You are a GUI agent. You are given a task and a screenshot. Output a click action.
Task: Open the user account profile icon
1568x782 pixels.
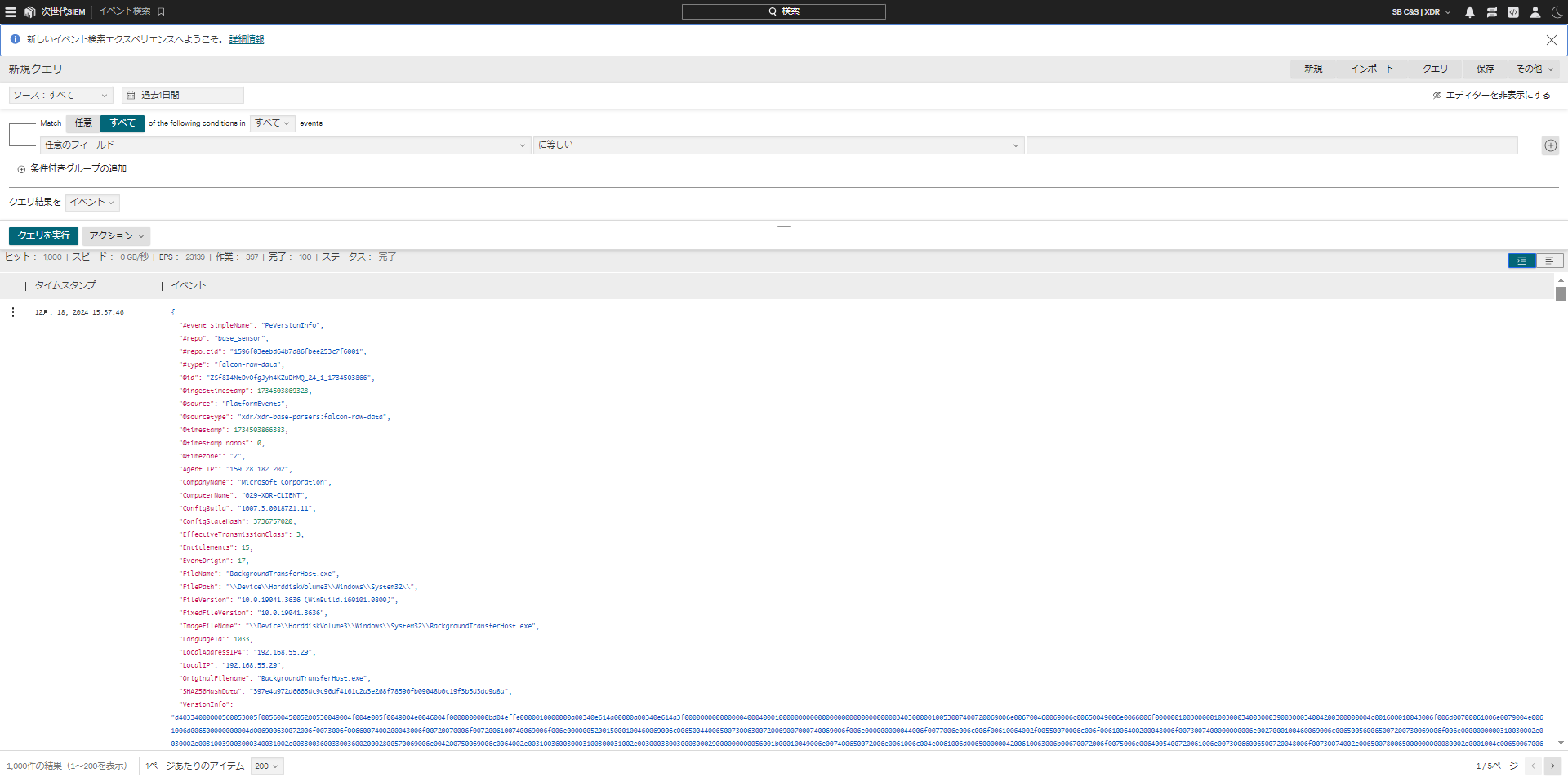1535,12
